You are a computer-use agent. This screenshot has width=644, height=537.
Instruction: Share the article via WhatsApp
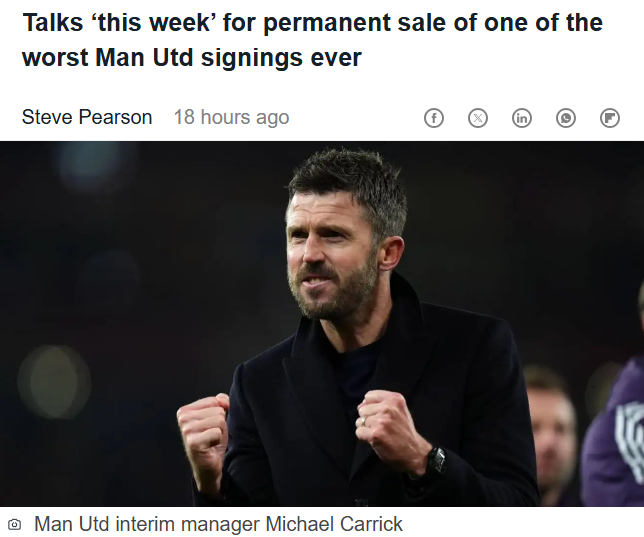(566, 118)
